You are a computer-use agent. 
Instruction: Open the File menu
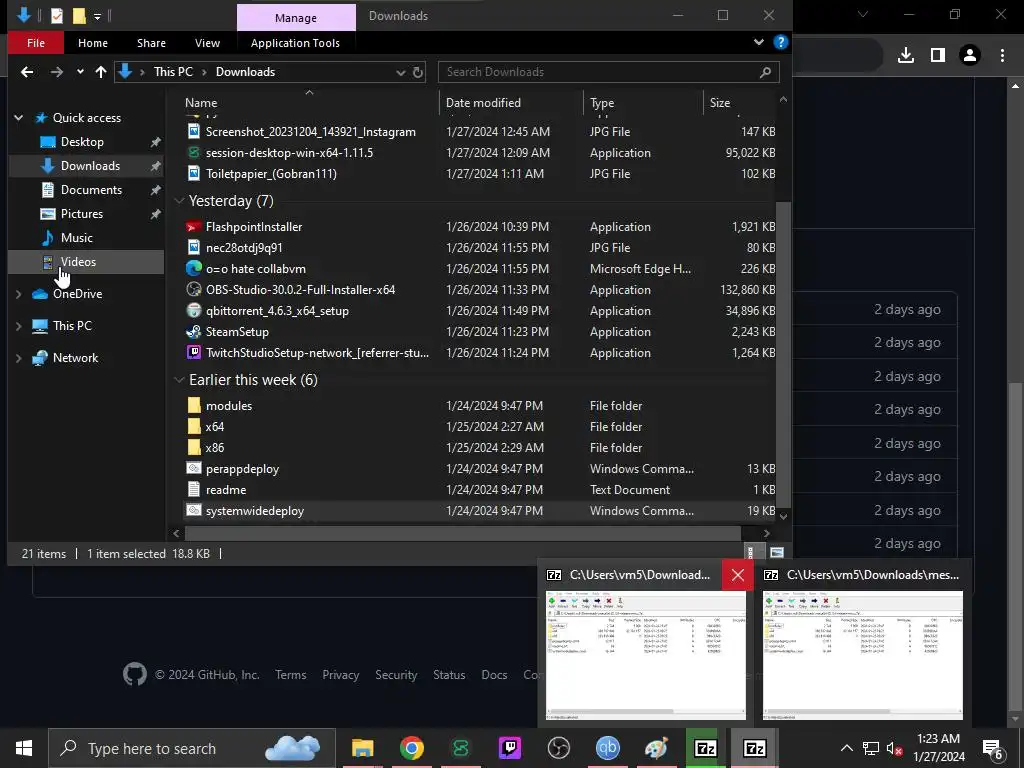36,43
